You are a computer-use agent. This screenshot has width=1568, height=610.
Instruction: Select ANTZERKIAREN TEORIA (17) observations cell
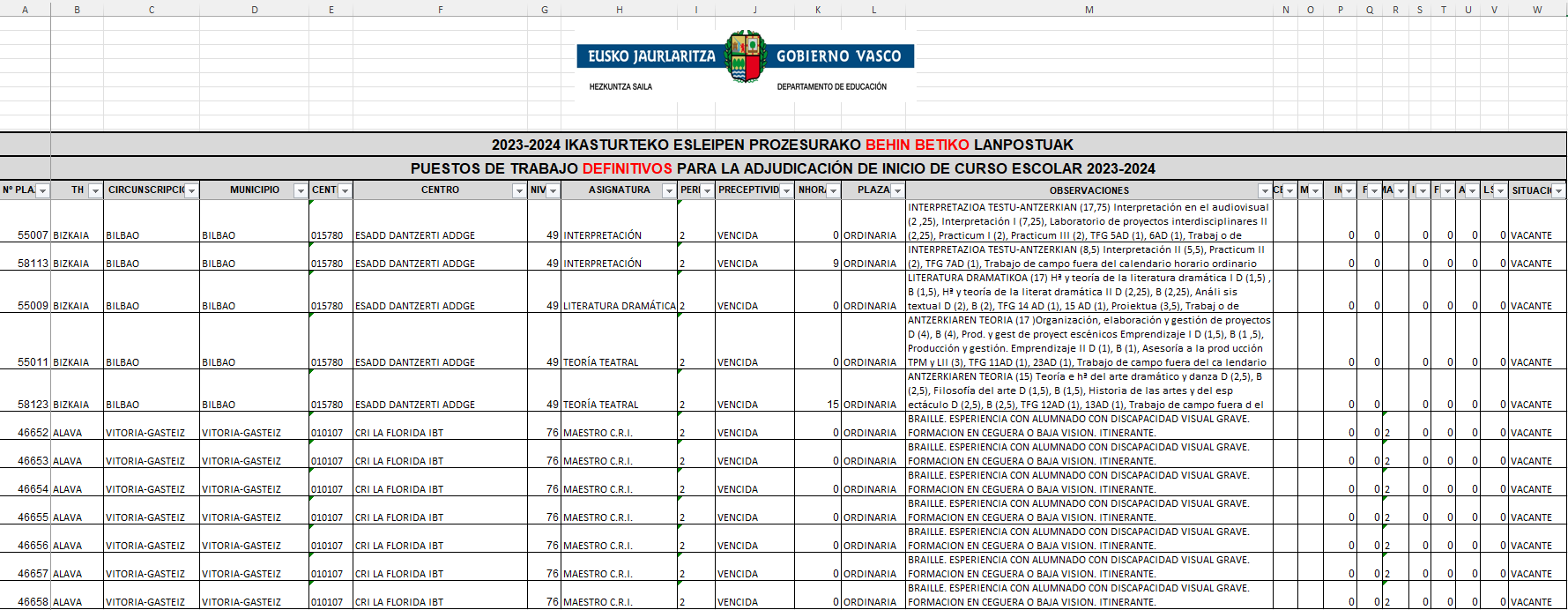tap(1089, 341)
